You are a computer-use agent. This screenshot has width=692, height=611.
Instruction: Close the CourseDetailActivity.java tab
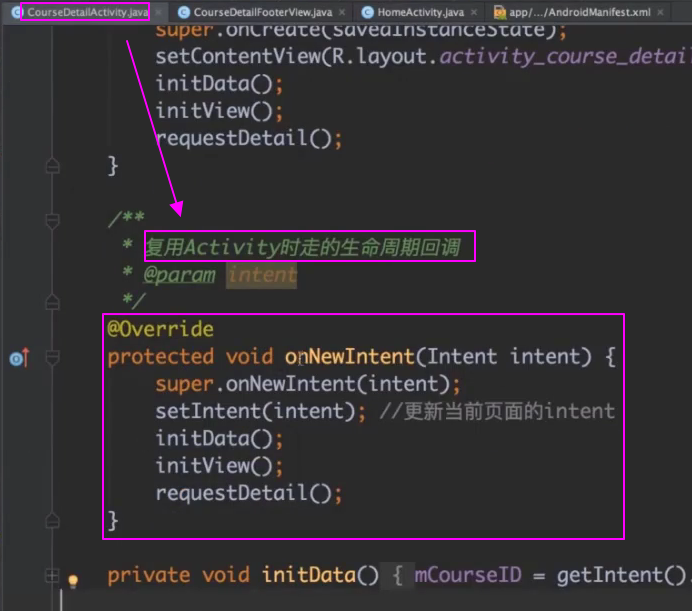point(158,12)
